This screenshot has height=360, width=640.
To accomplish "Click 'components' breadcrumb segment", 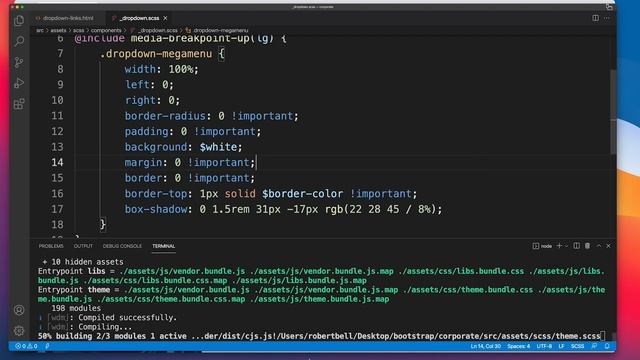I will click(x=106, y=30).
